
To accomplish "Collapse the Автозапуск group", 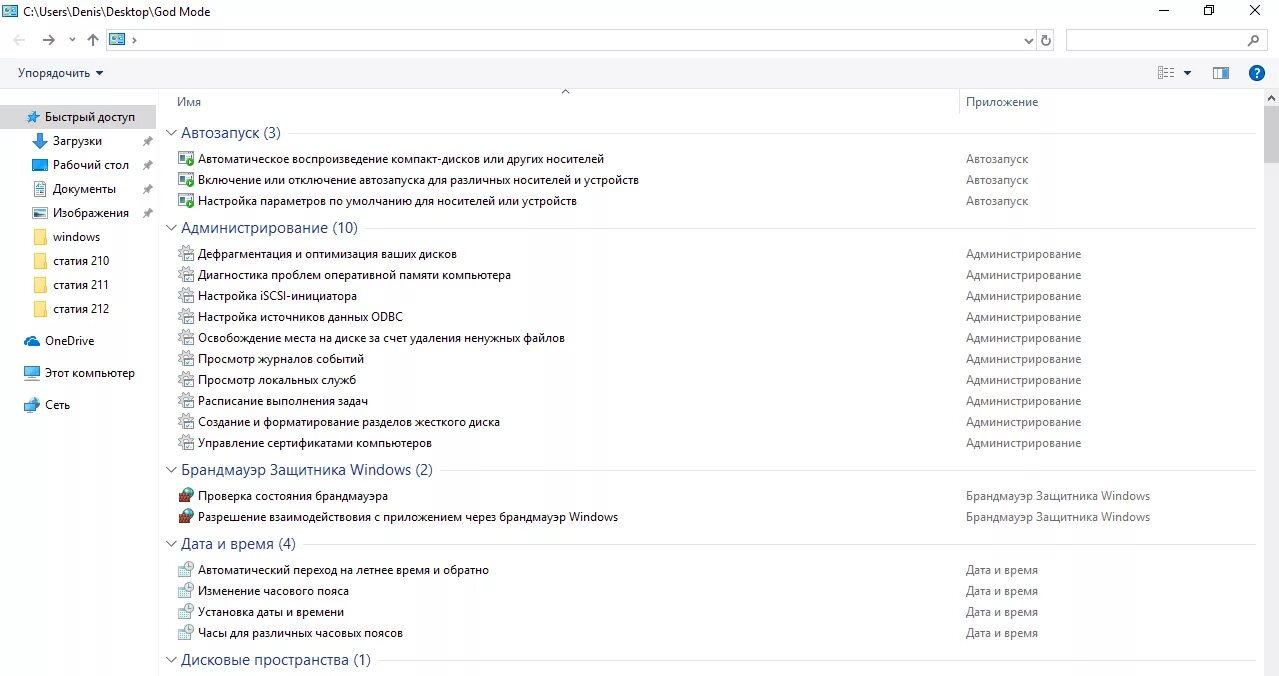I will point(171,133).
